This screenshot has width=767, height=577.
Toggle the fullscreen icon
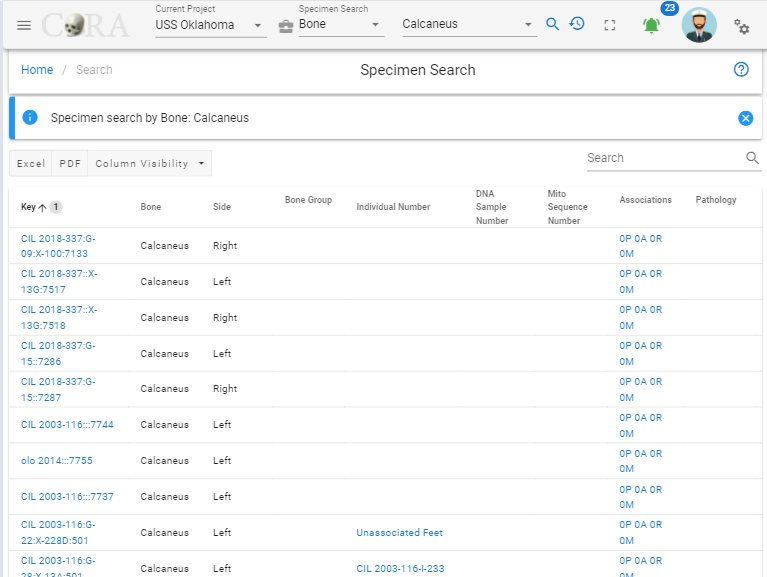tap(609, 25)
